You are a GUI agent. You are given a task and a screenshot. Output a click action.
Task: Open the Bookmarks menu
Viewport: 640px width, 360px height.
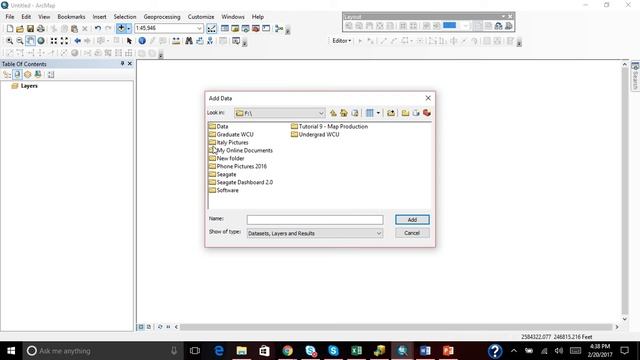point(71,17)
